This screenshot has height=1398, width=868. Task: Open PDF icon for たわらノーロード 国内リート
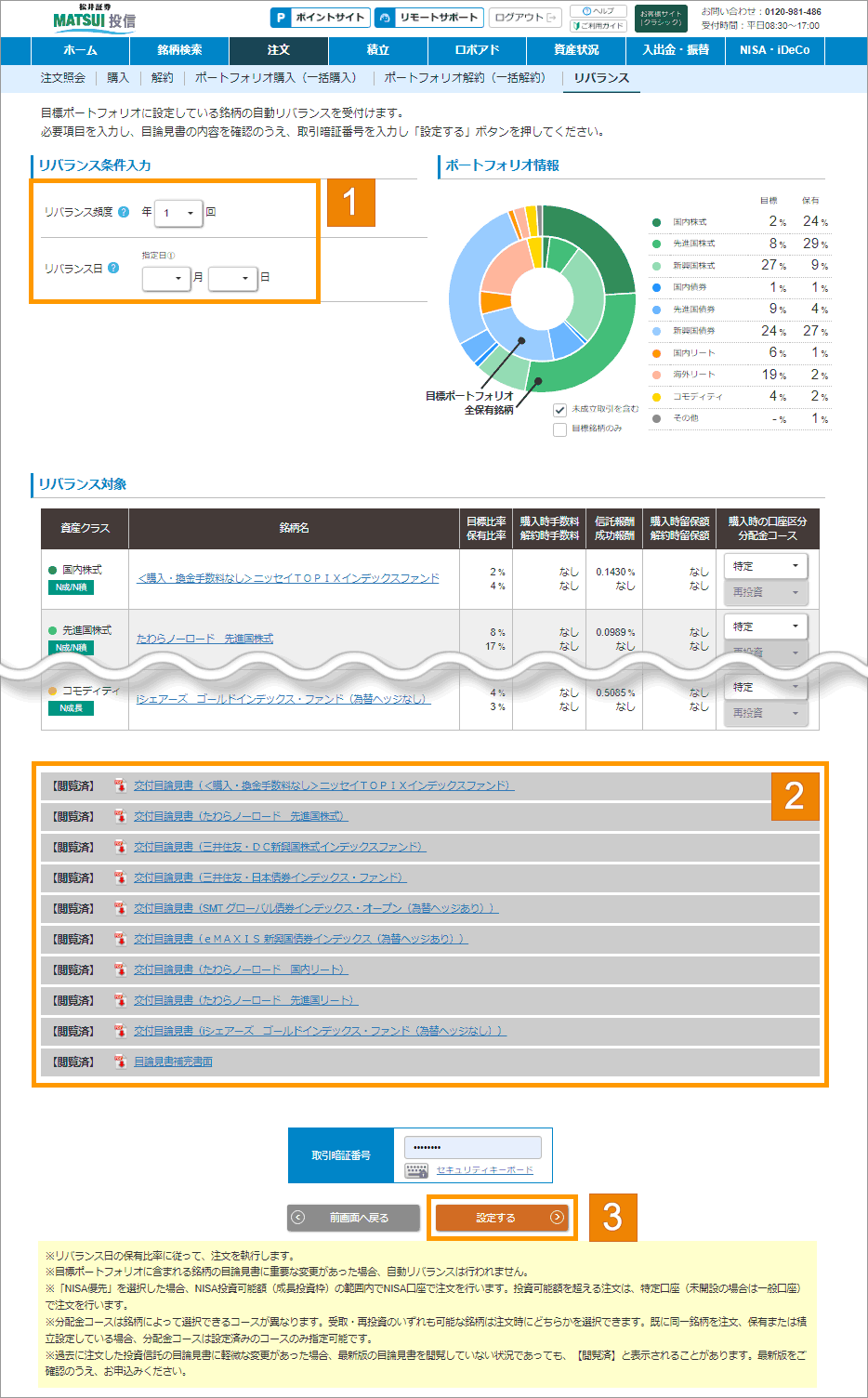click(120, 969)
